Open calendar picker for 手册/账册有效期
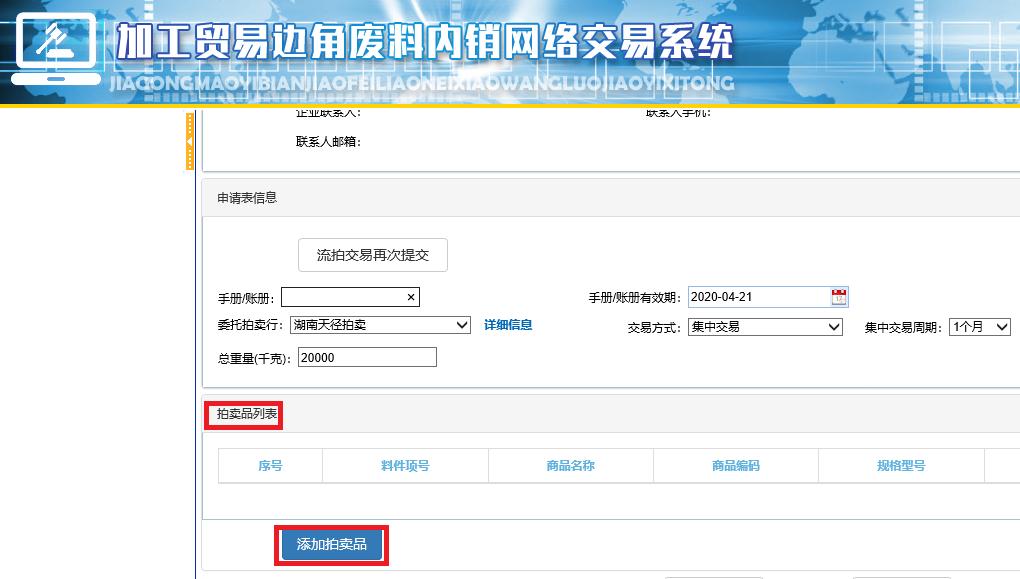Viewport: 1020px width, 579px height. tap(839, 297)
